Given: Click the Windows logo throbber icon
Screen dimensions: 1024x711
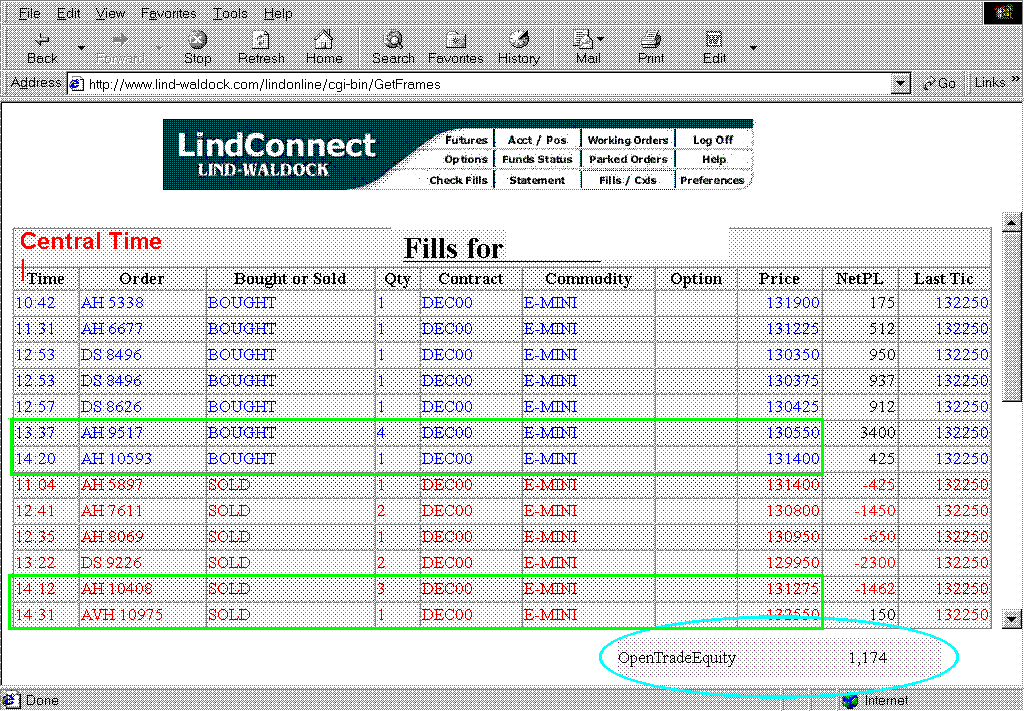Looking at the screenshot, I should click(1004, 13).
